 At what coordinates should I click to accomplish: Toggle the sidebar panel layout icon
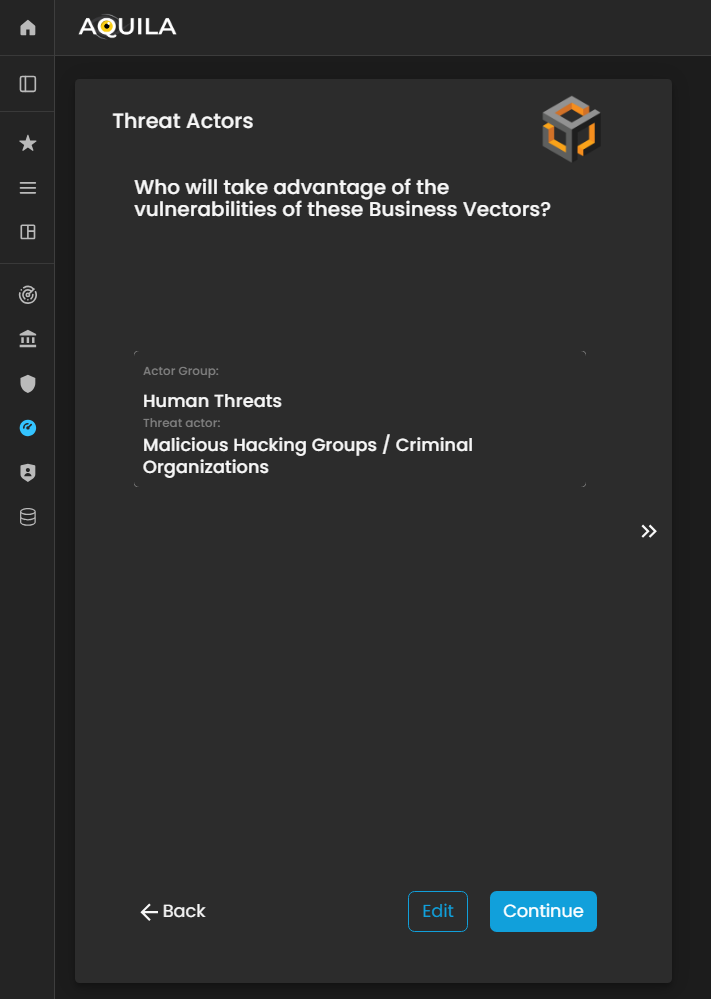28,84
